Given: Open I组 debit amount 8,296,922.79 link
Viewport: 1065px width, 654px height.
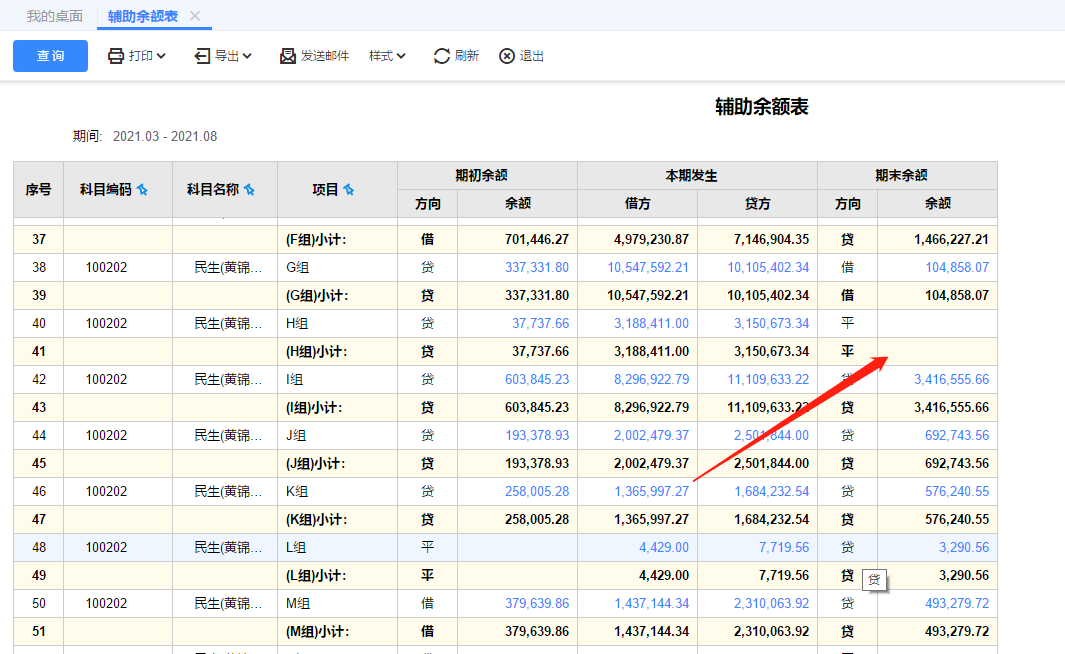Looking at the screenshot, I should [x=651, y=380].
